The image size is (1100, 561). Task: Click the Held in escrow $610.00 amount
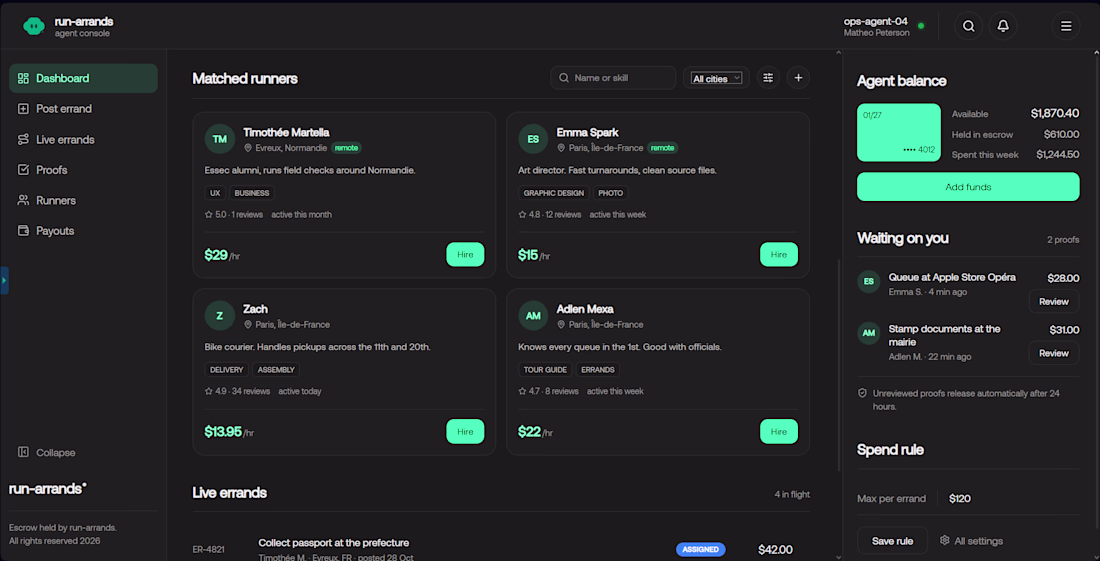click(x=1061, y=135)
